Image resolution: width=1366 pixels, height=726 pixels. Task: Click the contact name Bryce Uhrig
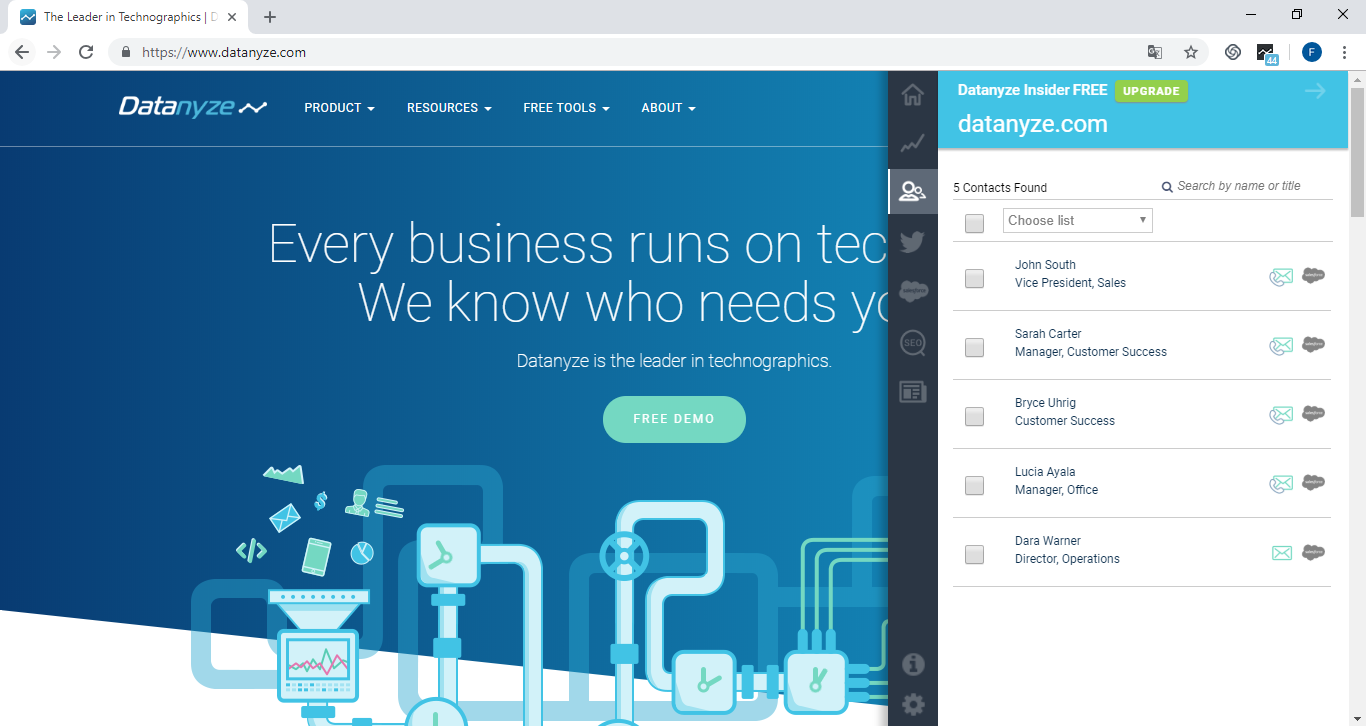pyautogui.click(x=1045, y=403)
